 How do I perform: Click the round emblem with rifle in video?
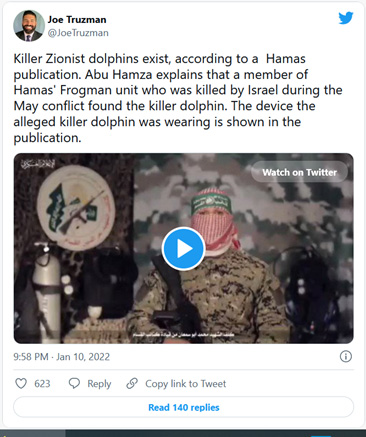(76, 208)
